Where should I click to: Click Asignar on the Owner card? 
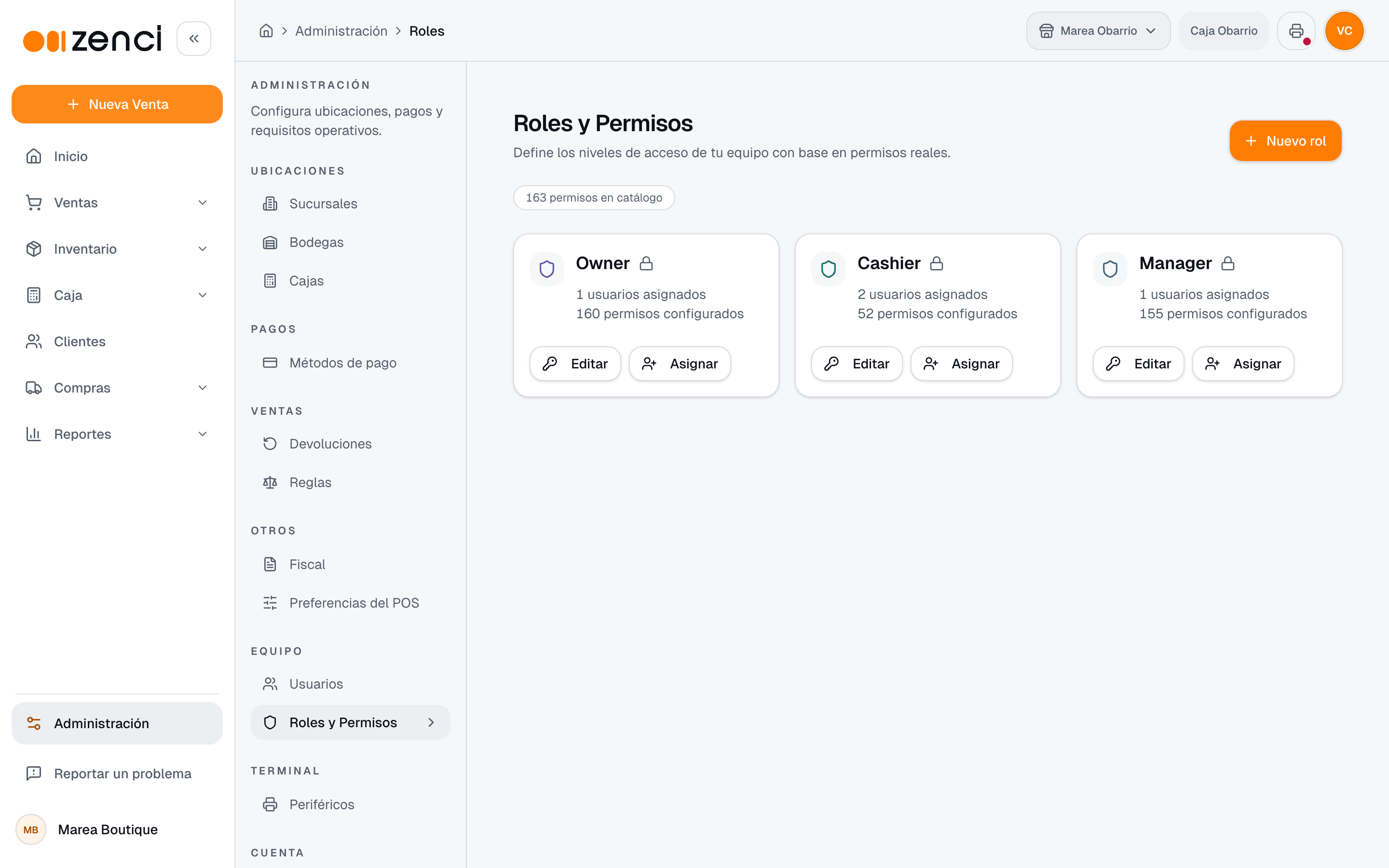pyautogui.click(x=680, y=364)
